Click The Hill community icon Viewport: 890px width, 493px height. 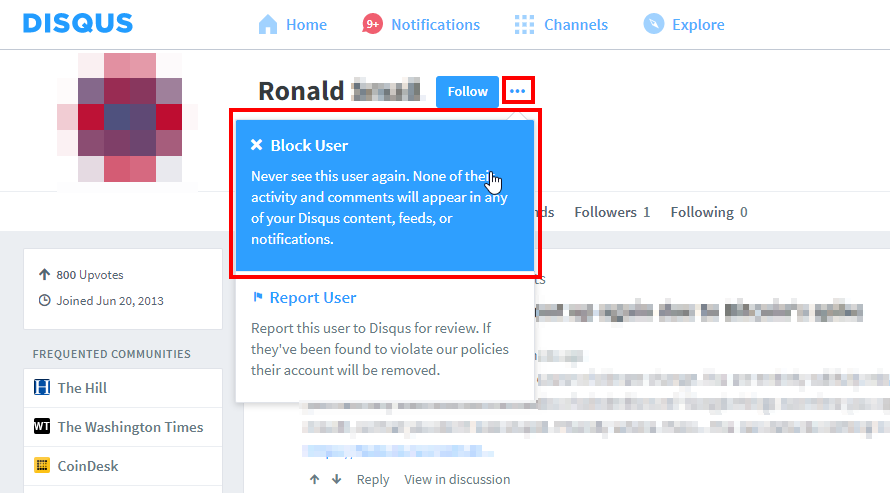pos(42,388)
